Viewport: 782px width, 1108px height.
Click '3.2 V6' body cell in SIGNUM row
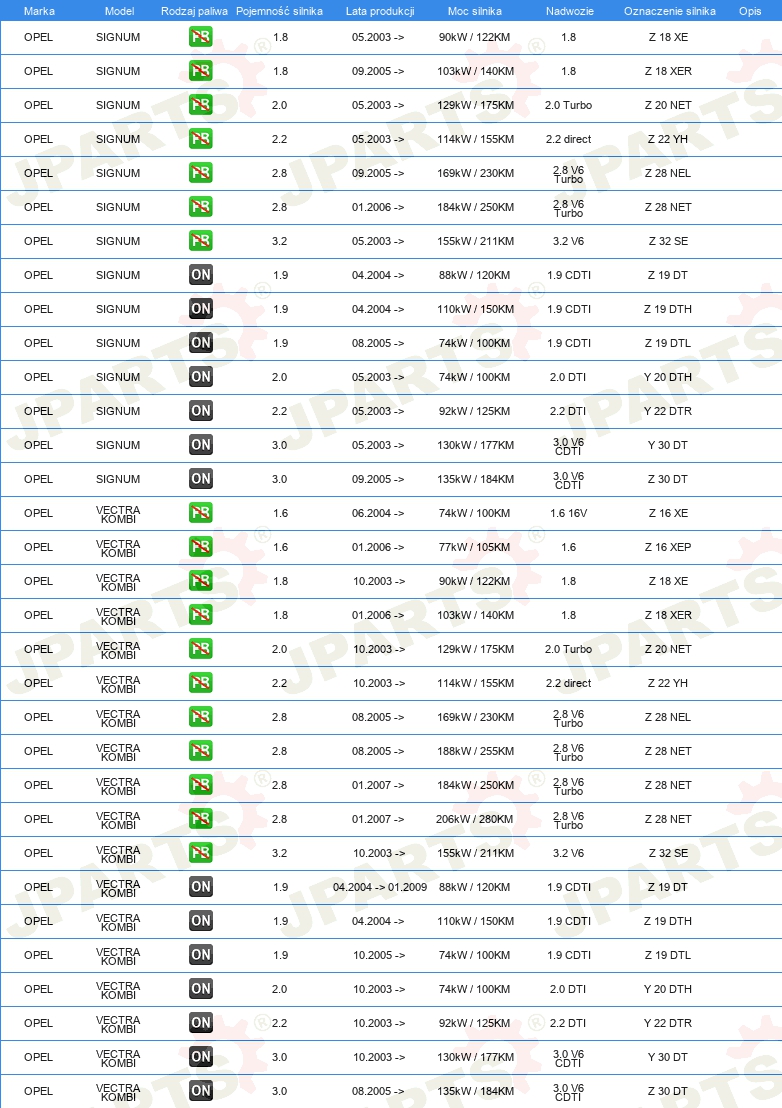(x=569, y=241)
